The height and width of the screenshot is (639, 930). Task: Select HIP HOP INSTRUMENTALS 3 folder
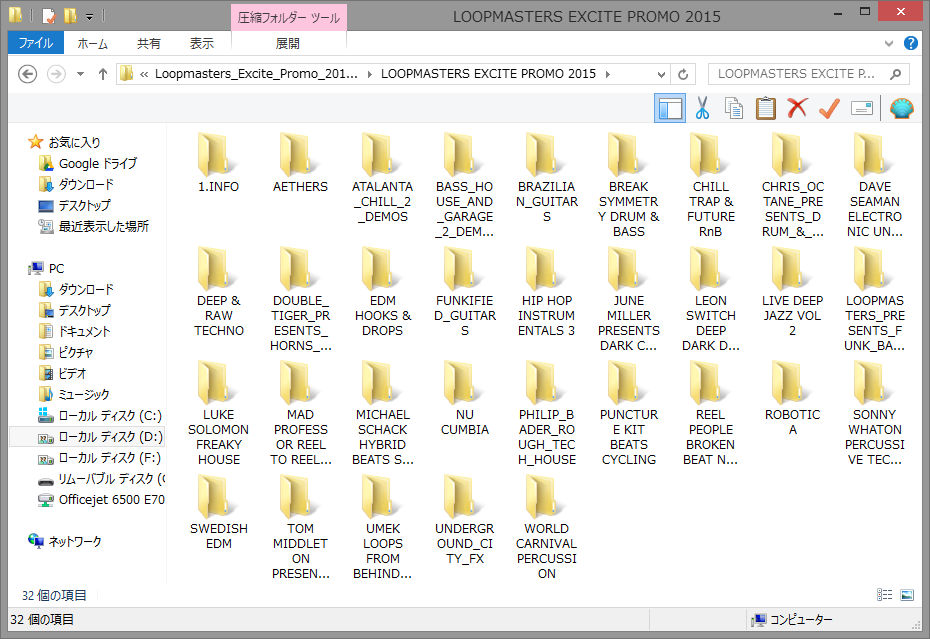[546, 291]
